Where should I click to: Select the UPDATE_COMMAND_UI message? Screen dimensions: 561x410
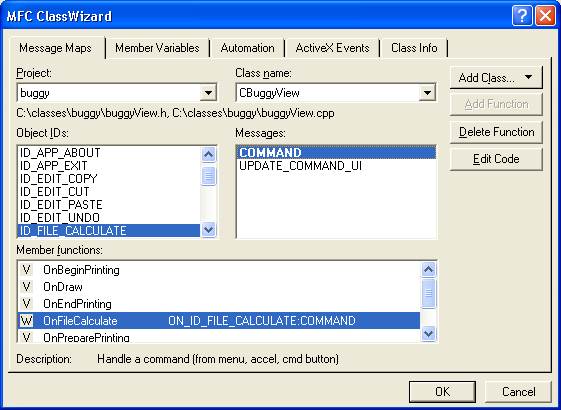pyautogui.click(x=336, y=166)
